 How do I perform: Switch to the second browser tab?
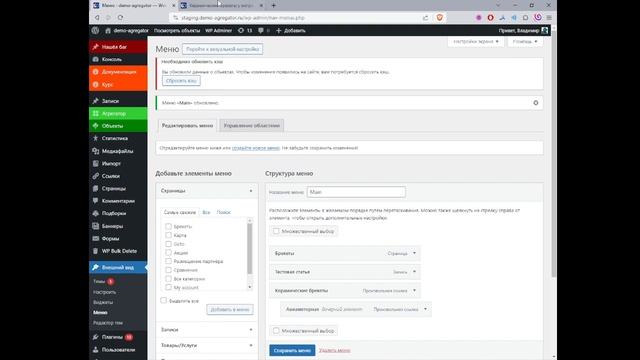click(x=222, y=6)
